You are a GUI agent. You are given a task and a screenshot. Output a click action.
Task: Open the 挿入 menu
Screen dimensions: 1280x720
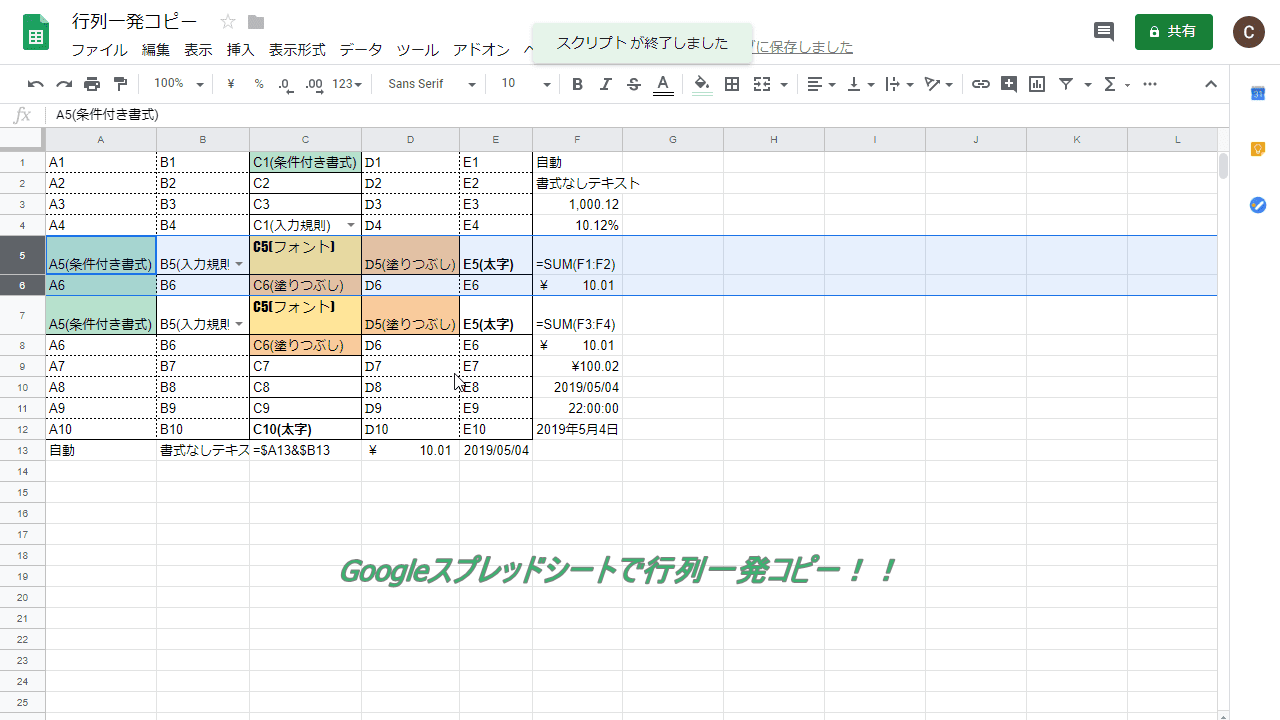tap(240, 49)
